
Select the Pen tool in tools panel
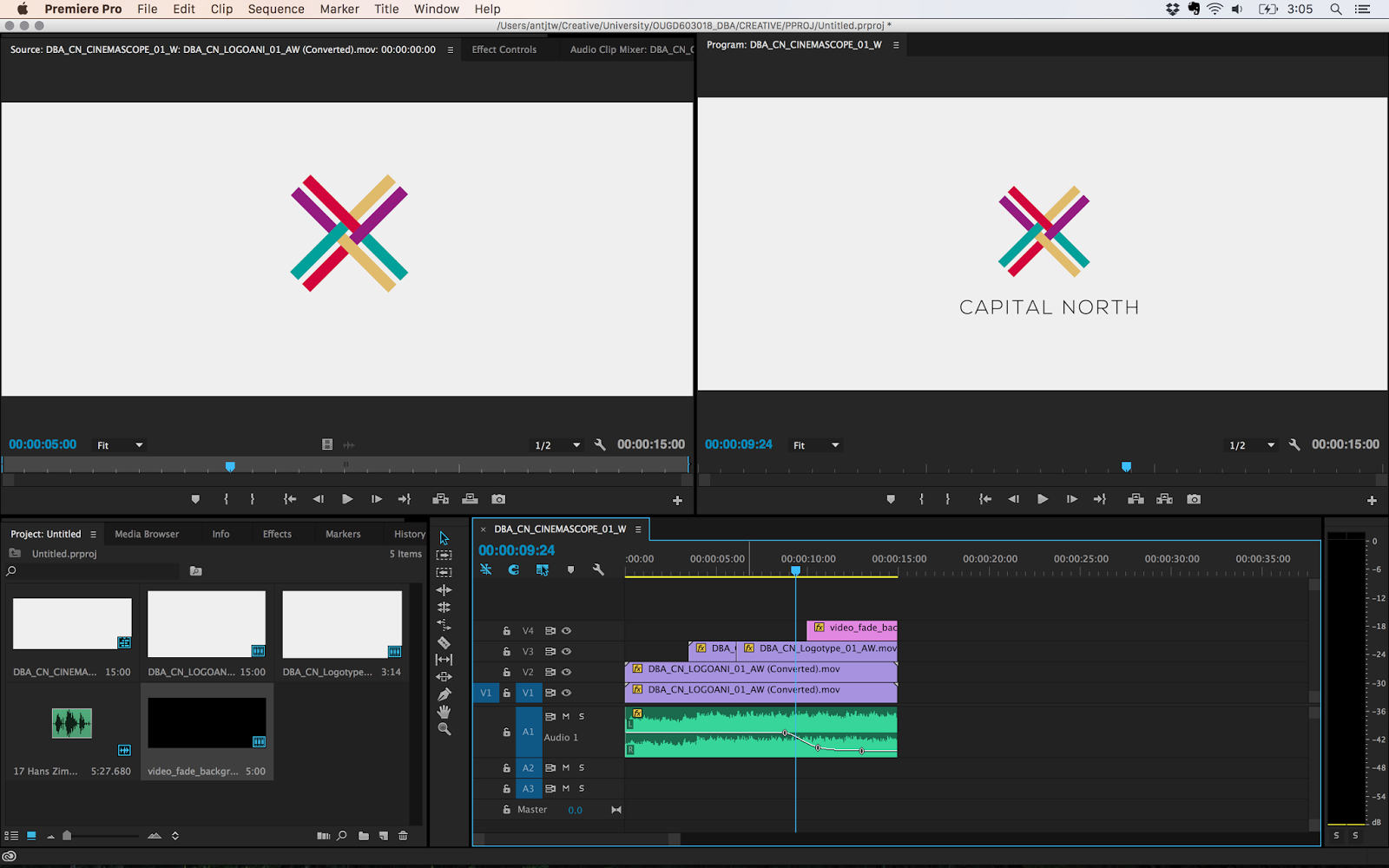(444, 694)
